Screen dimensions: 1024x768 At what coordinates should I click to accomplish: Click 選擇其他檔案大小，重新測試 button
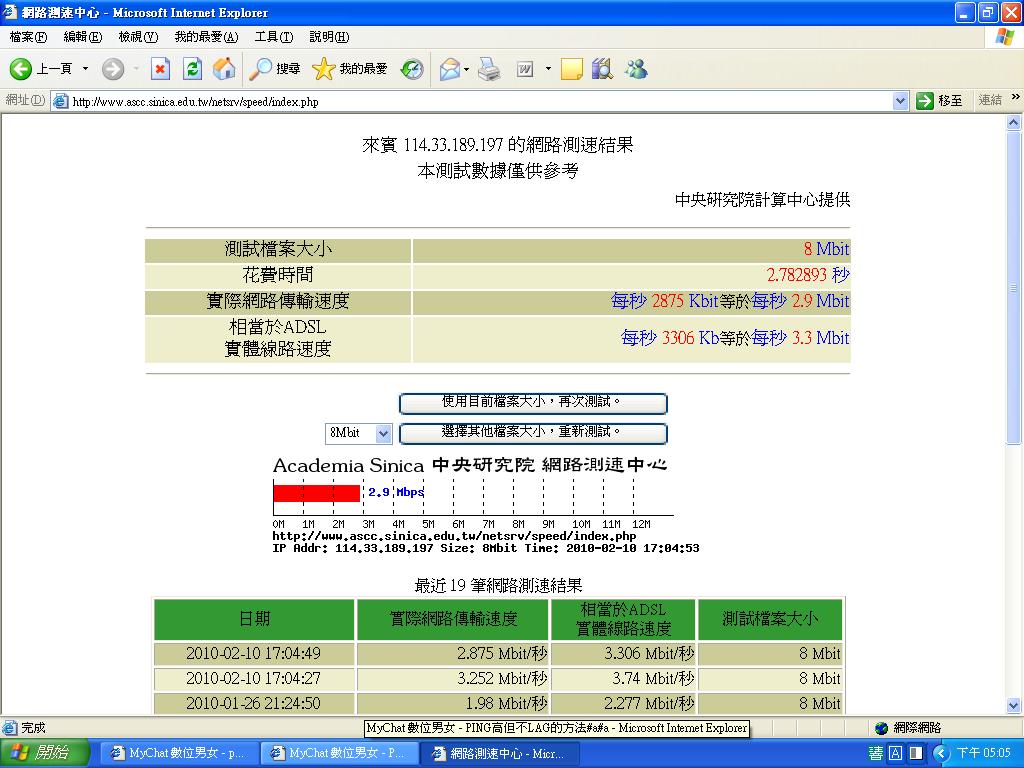tap(532, 433)
